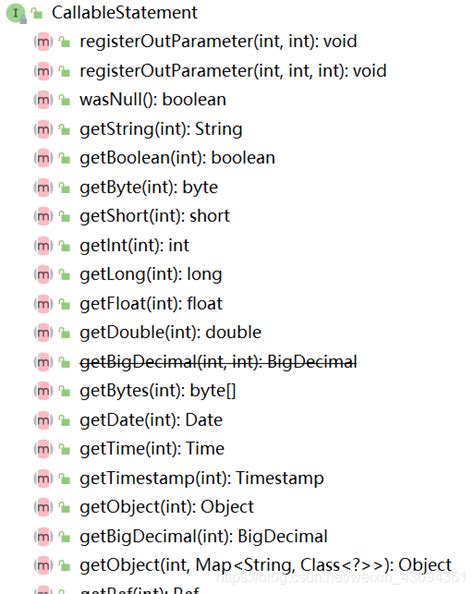
Task: Click the CallableStatement interface icon
Action: [x=16, y=13]
